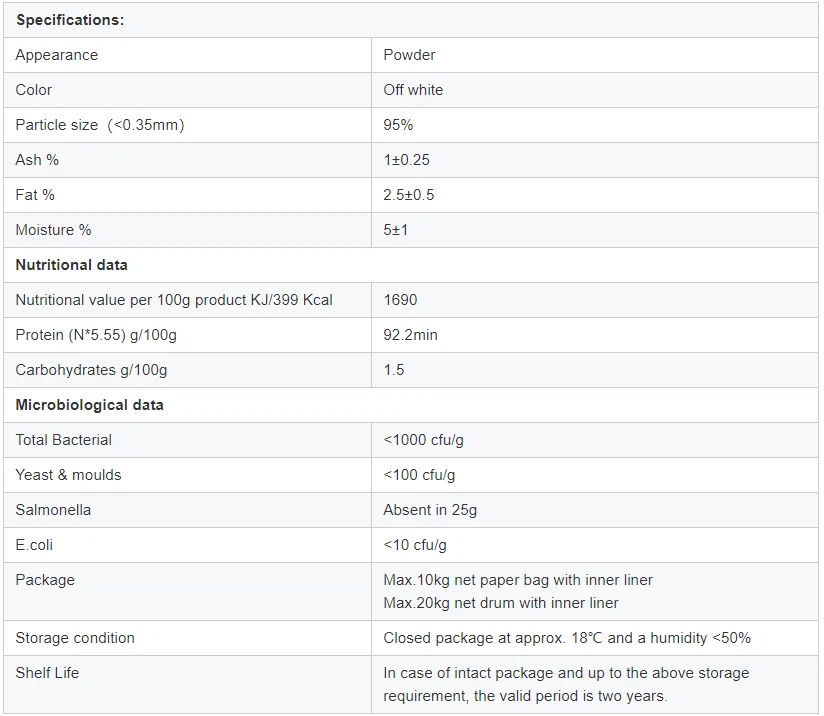
Task: Click the Moisture % value 5±1
Action: click(396, 230)
